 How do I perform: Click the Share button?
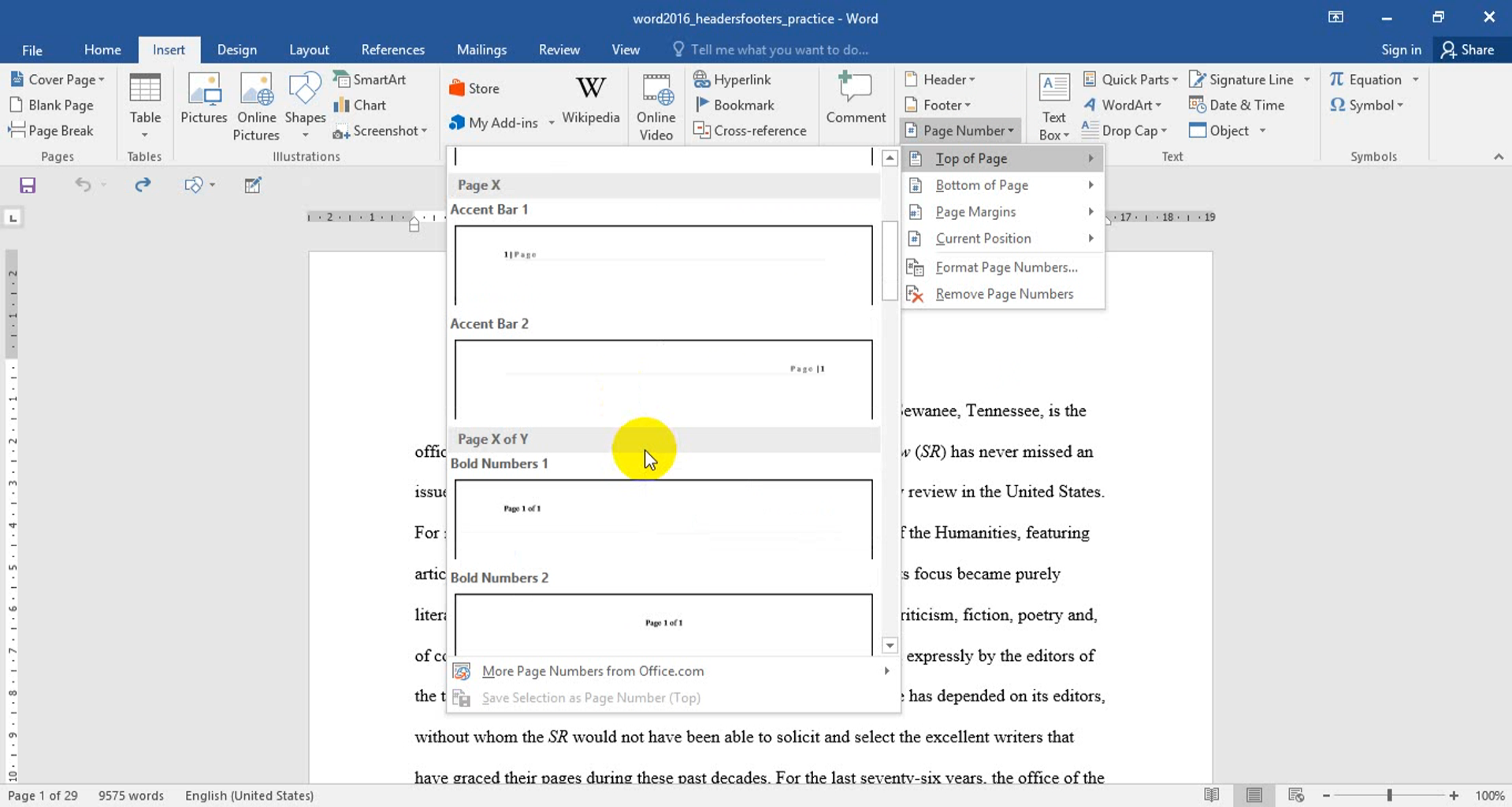(1468, 50)
